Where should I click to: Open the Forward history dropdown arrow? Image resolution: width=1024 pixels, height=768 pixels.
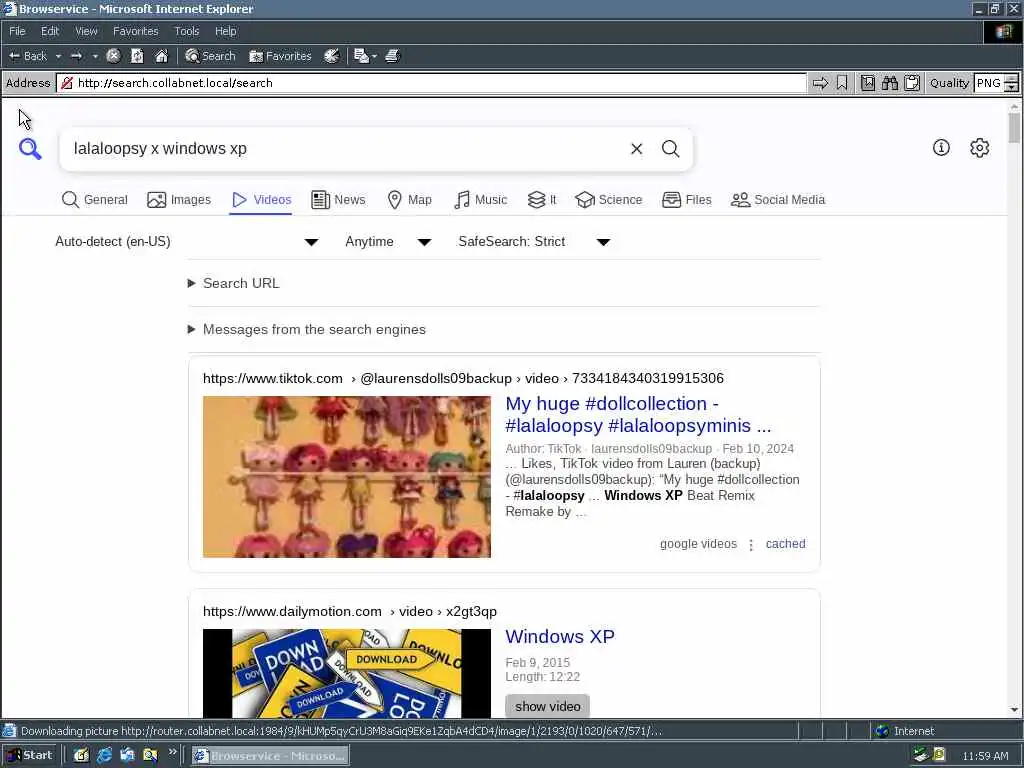pyautogui.click(x=95, y=56)
